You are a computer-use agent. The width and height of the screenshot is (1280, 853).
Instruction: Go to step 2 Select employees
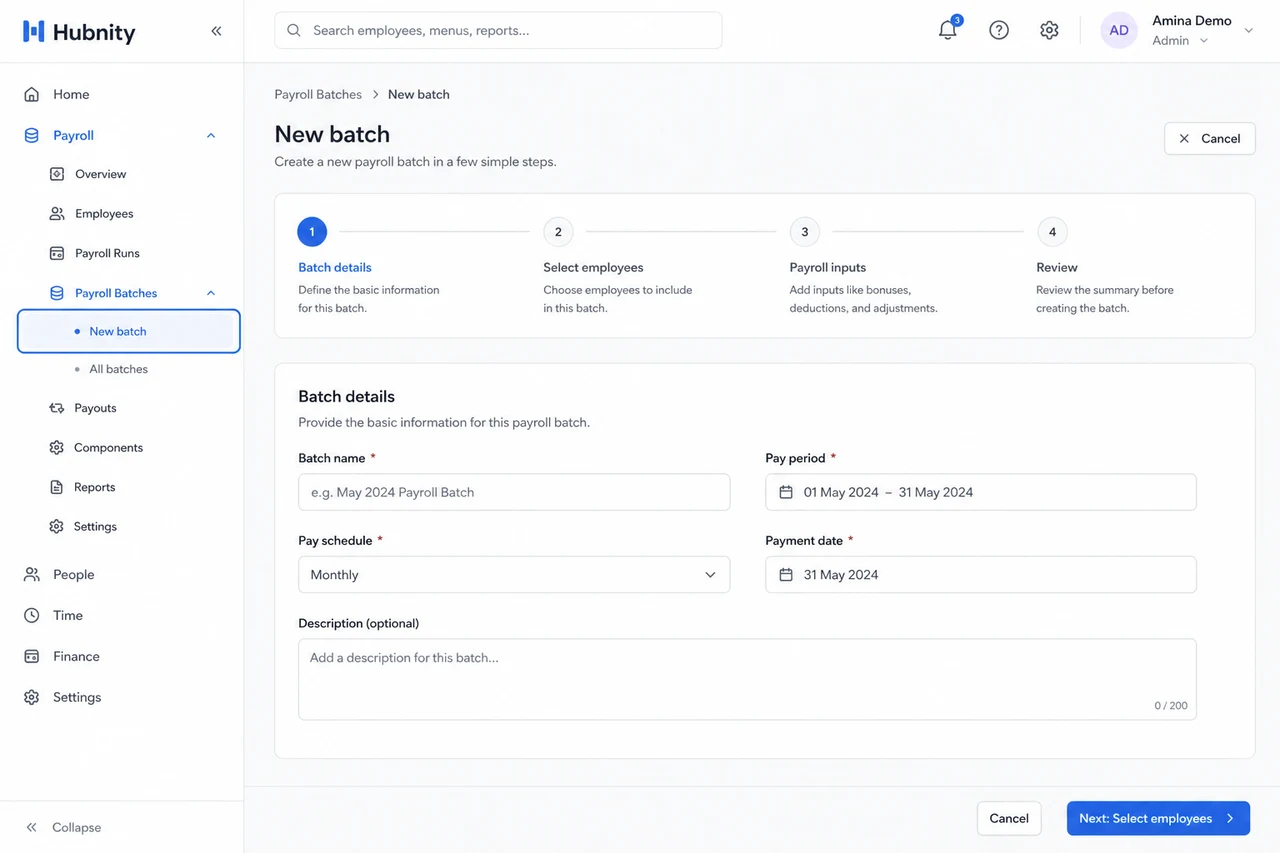(x=558, y=232)
